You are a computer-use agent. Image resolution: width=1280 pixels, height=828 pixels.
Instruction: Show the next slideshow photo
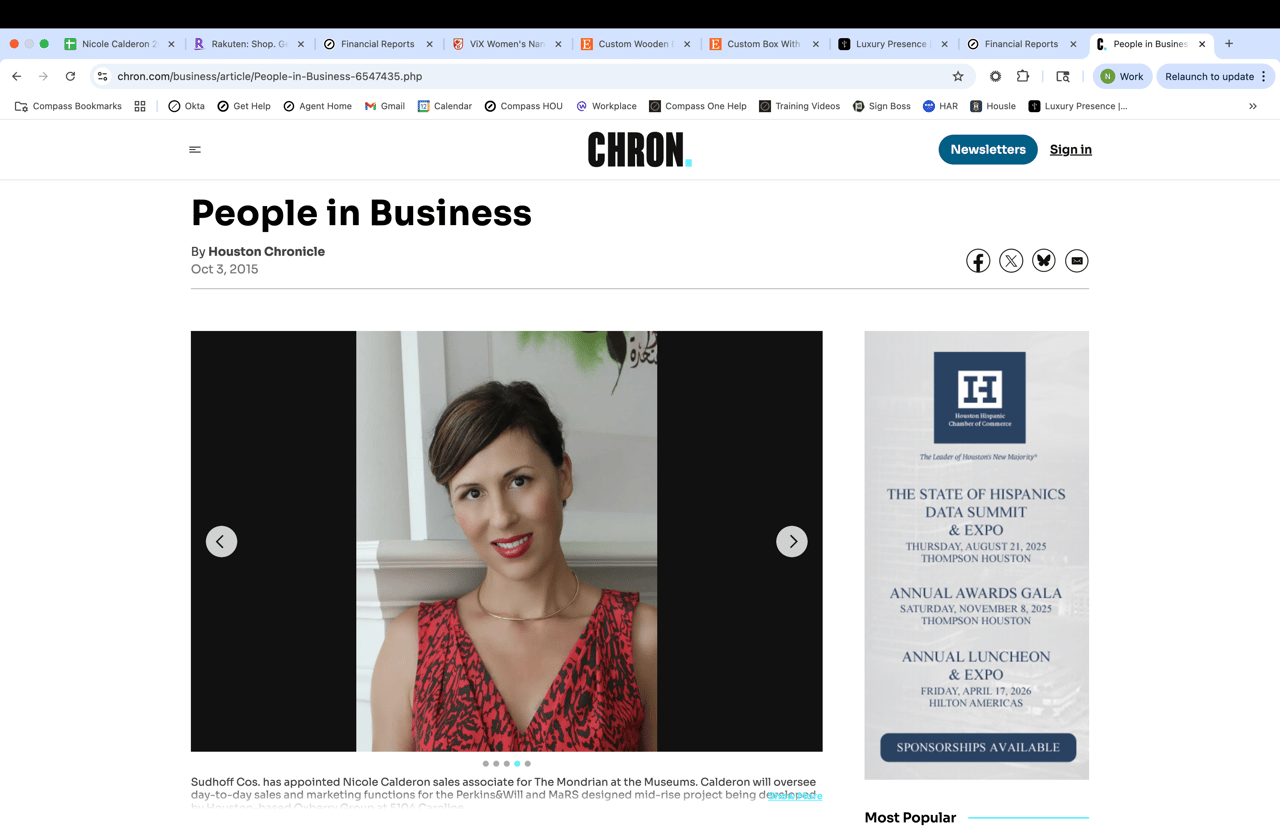792,541
